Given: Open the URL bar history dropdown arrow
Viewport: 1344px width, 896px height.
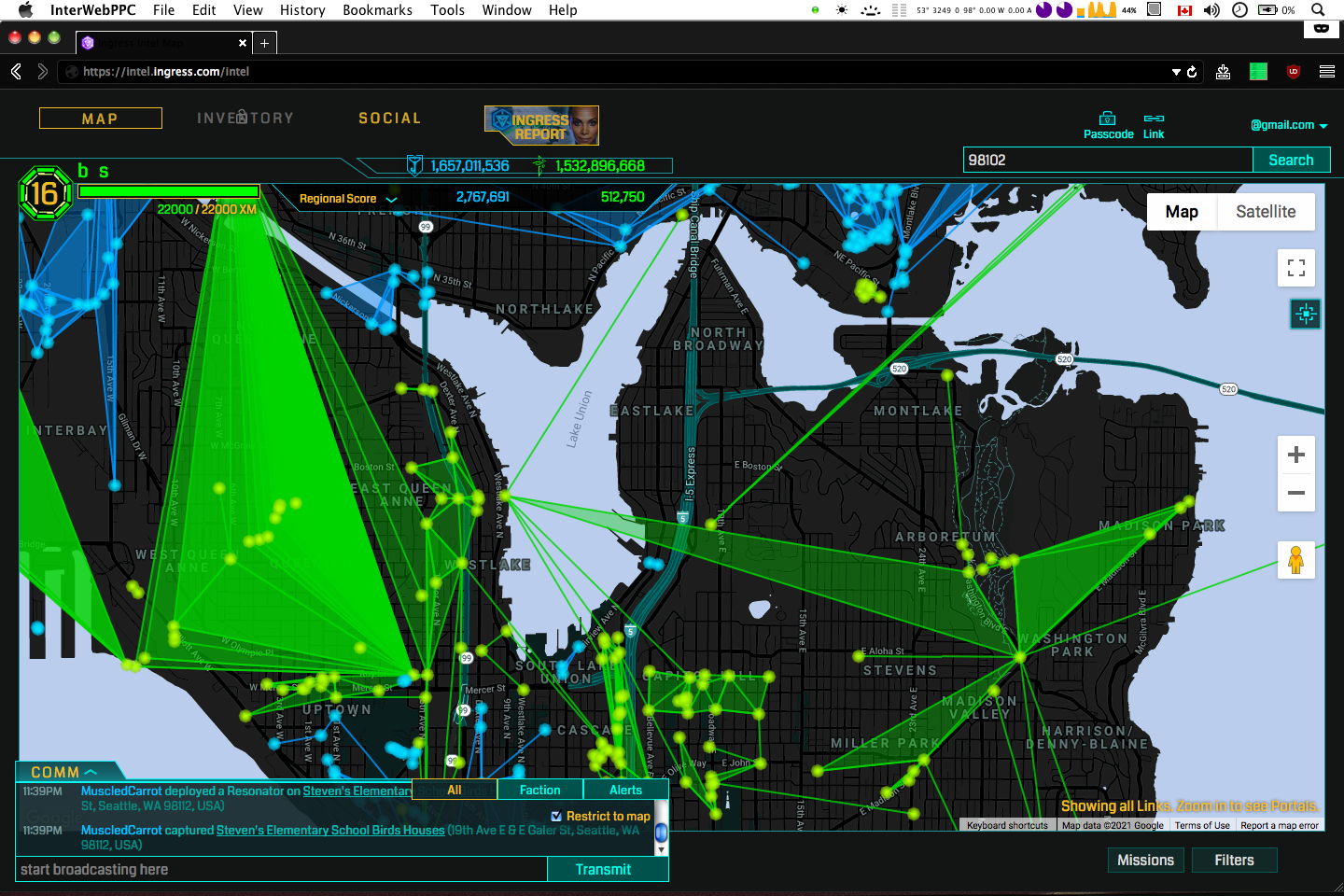Looking at the screenshot, I should (x=1176, y=72).
